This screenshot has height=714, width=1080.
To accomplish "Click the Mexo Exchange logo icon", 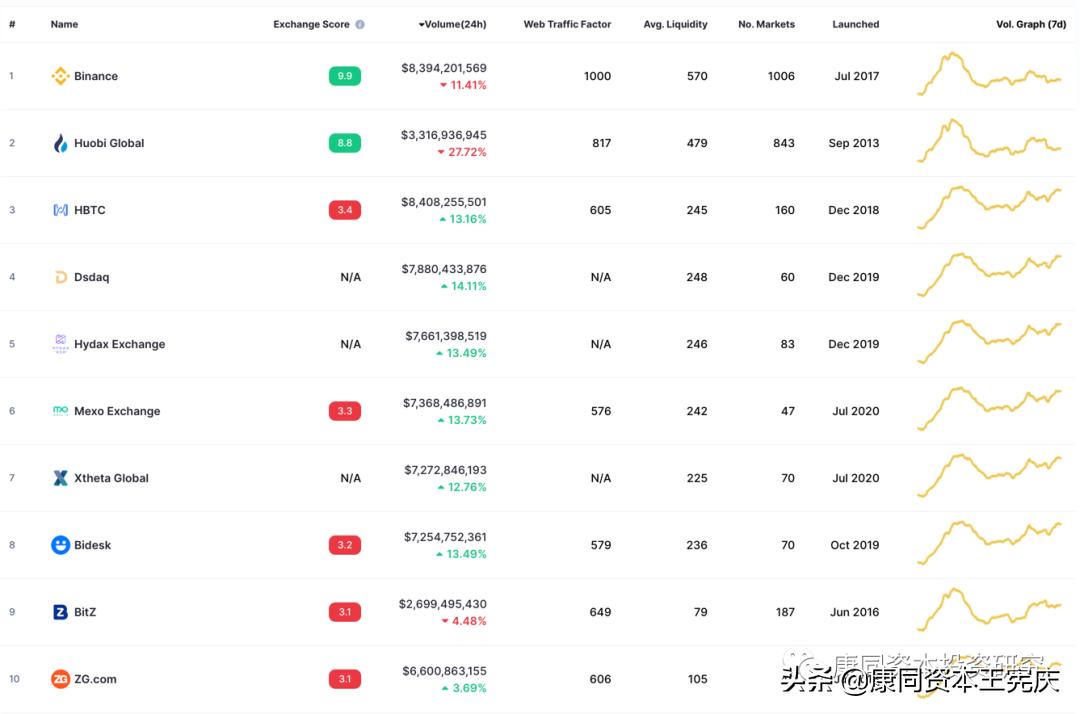I will tap(60, 411).
